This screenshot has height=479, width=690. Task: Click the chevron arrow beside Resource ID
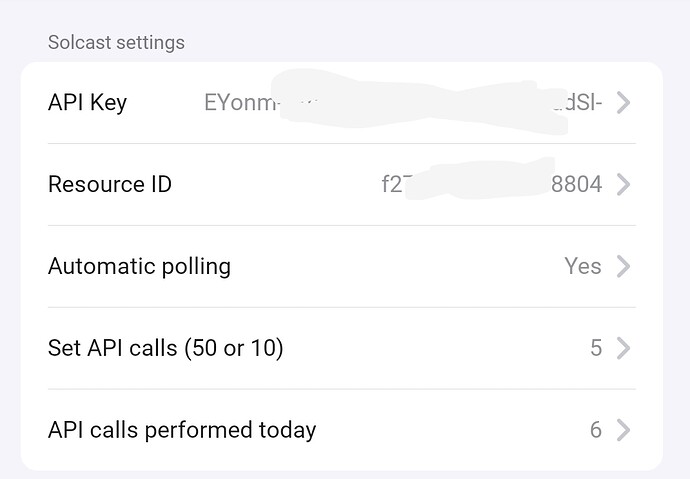click(623, 185)
